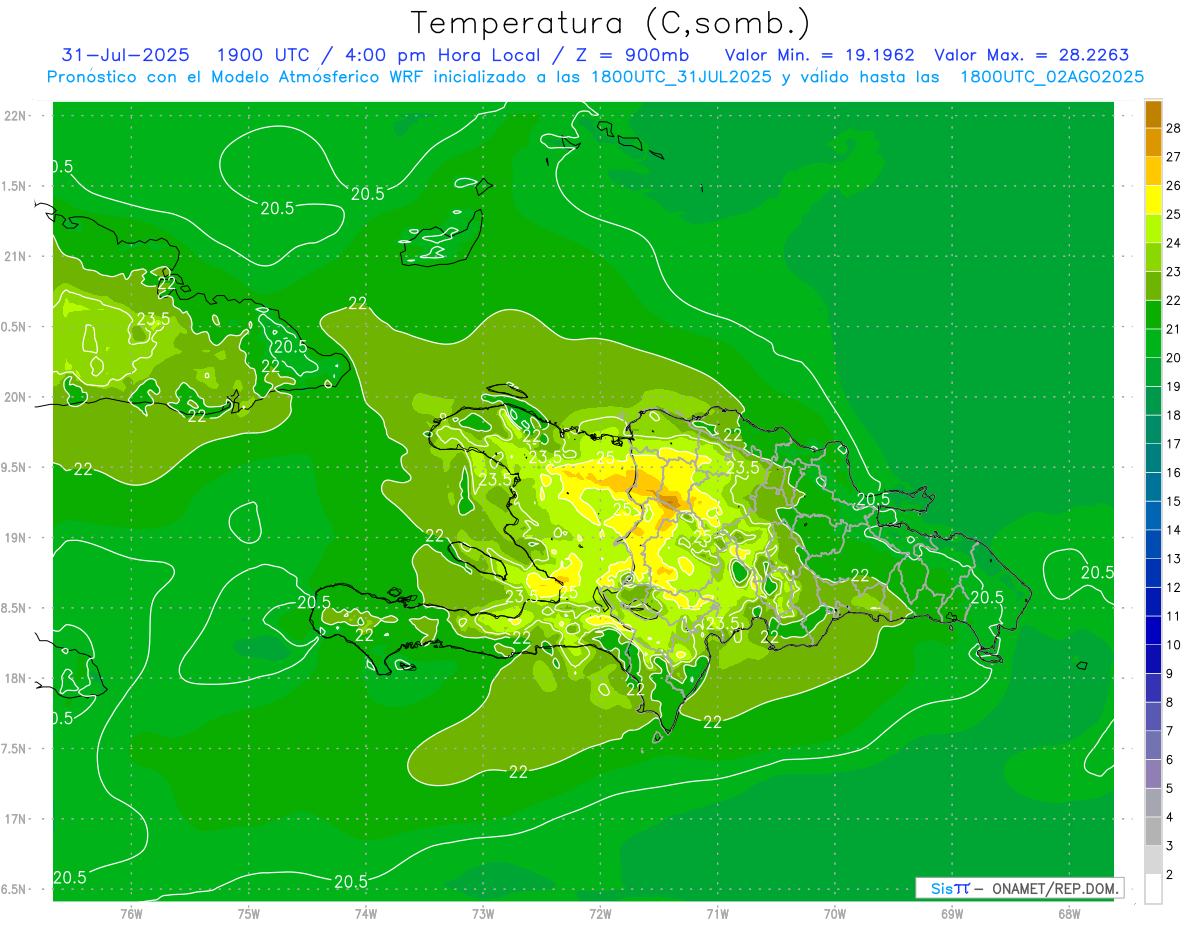Click the '1900 UTC' time label
The image size is (1200, 927).
click(262, 55)
